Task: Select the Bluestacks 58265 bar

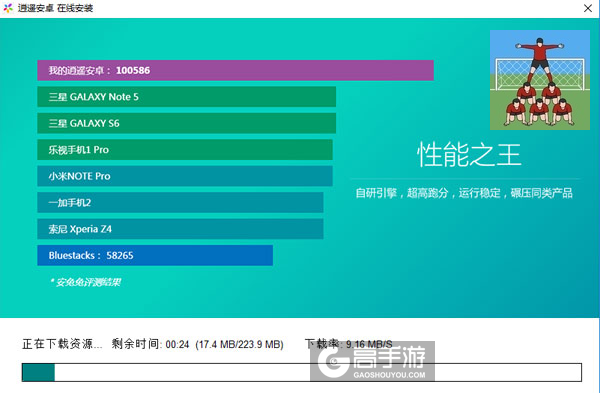Action: tap(155, 255)
